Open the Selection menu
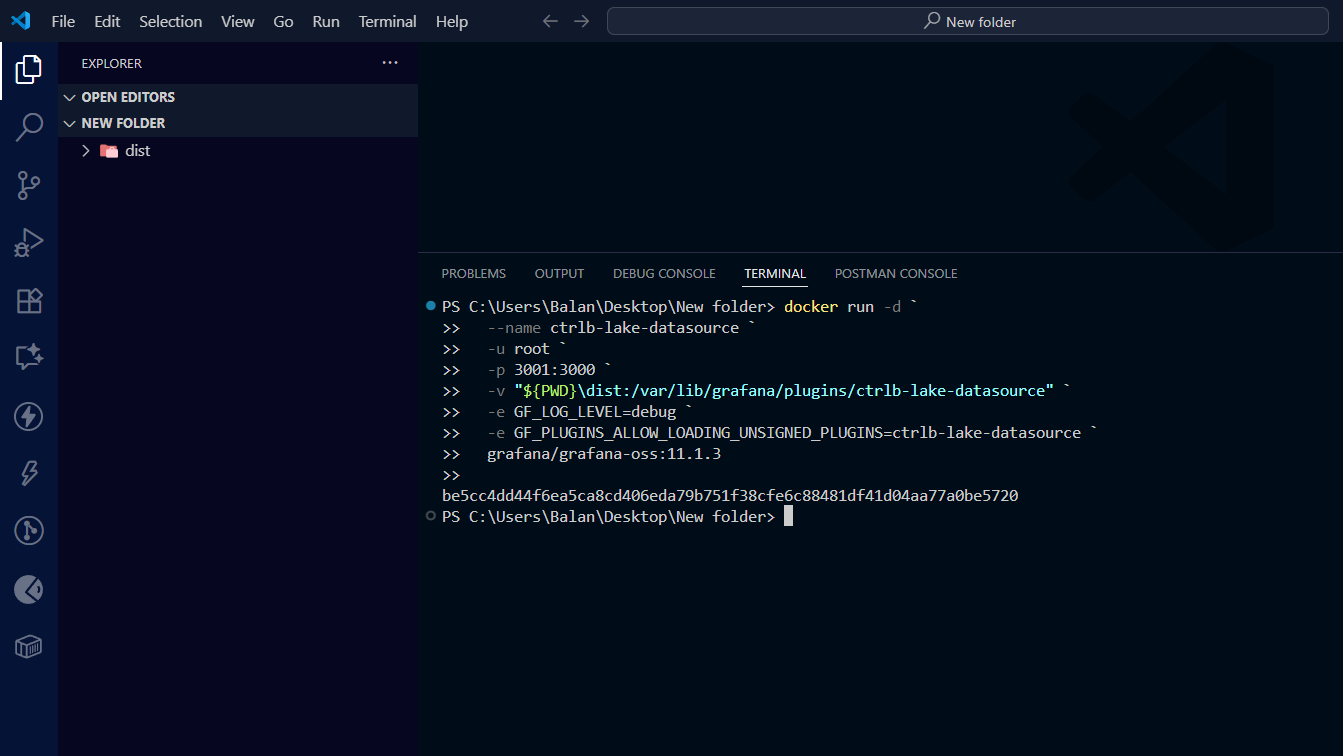1343x756 pixels. click(x=170, y=21)
